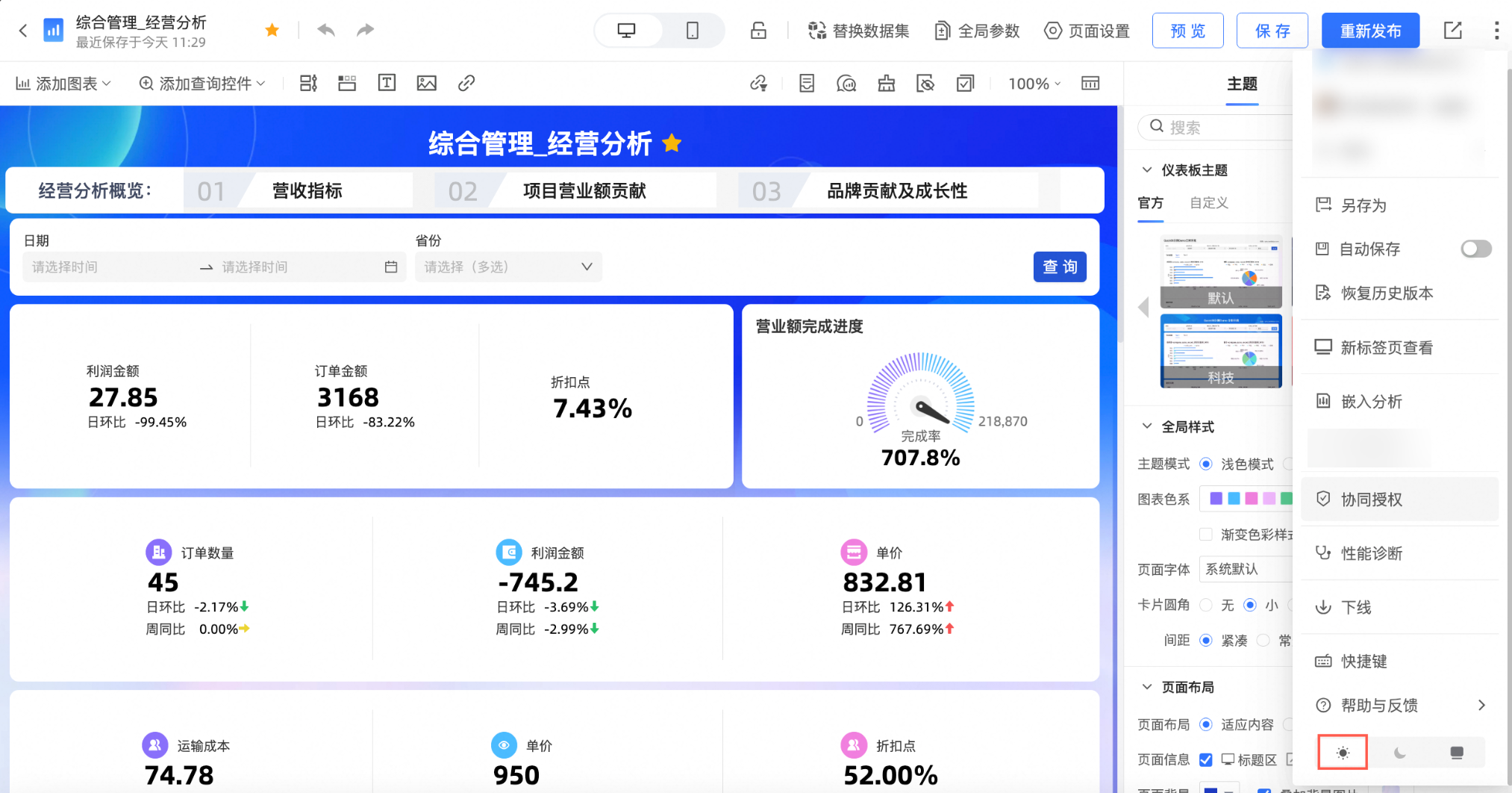
Task: Collapse the 页面布局 section
Action: (x=1147, y=687)
